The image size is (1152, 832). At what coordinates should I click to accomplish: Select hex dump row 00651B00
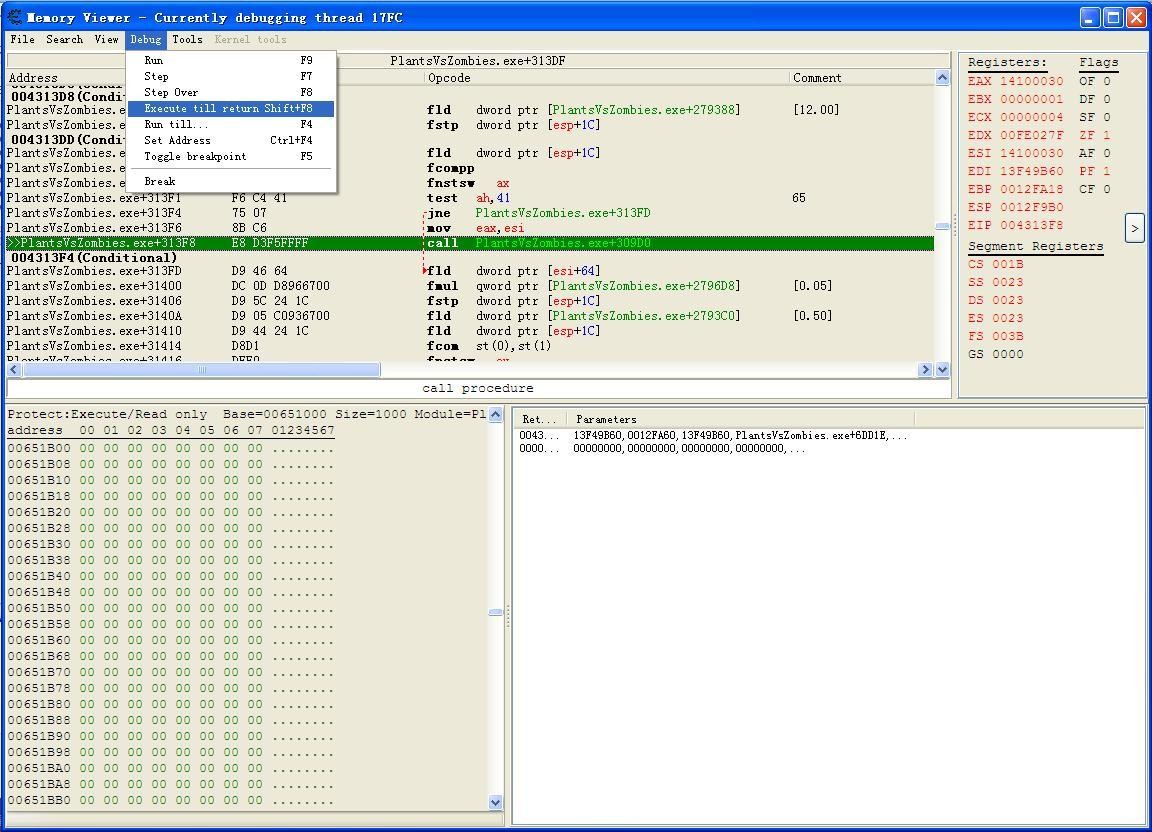coord(171,448)
